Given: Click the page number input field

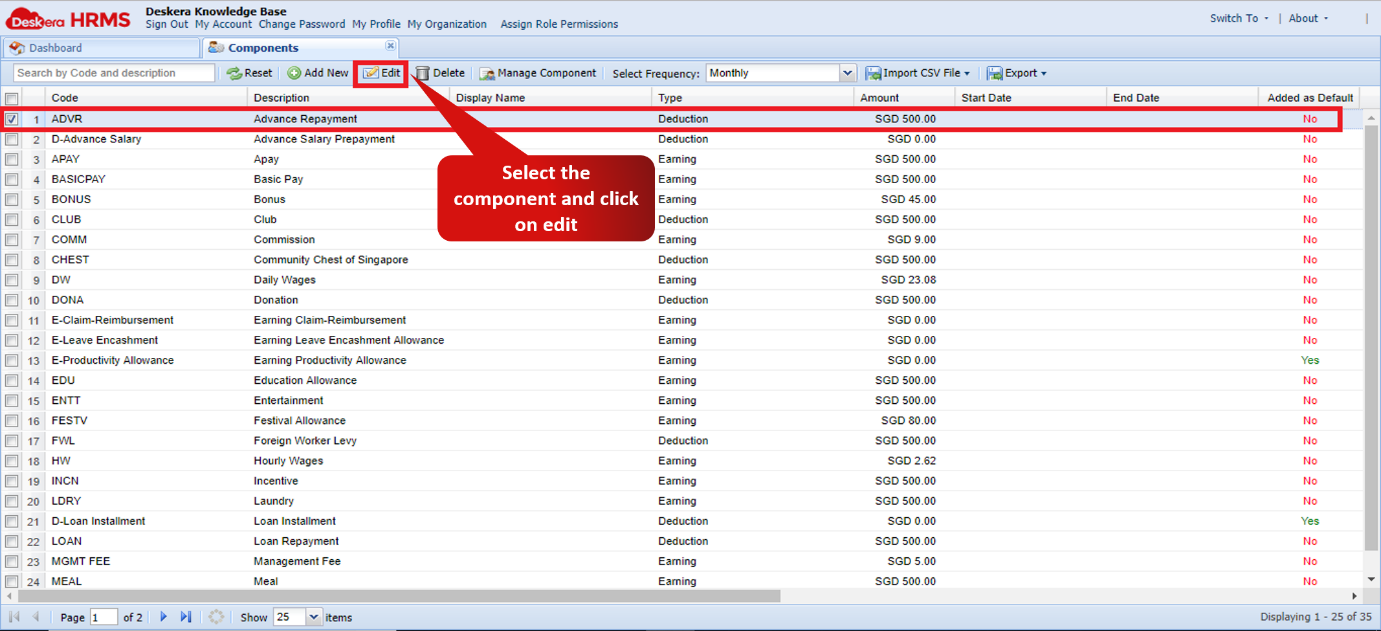Looking at the screenshot, I should click(x=104, y=617).
